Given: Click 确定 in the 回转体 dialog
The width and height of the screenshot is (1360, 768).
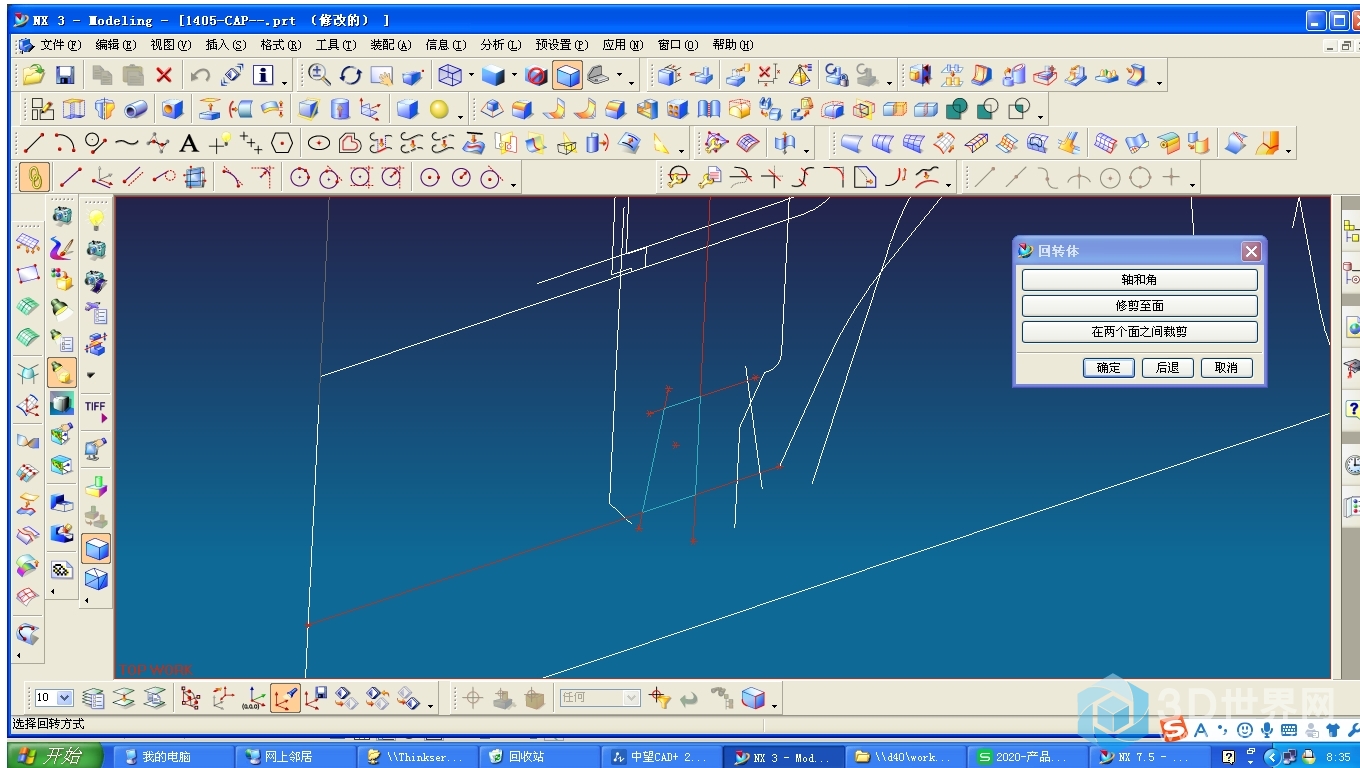Looking at the screenshot, I should [1109, 368].
